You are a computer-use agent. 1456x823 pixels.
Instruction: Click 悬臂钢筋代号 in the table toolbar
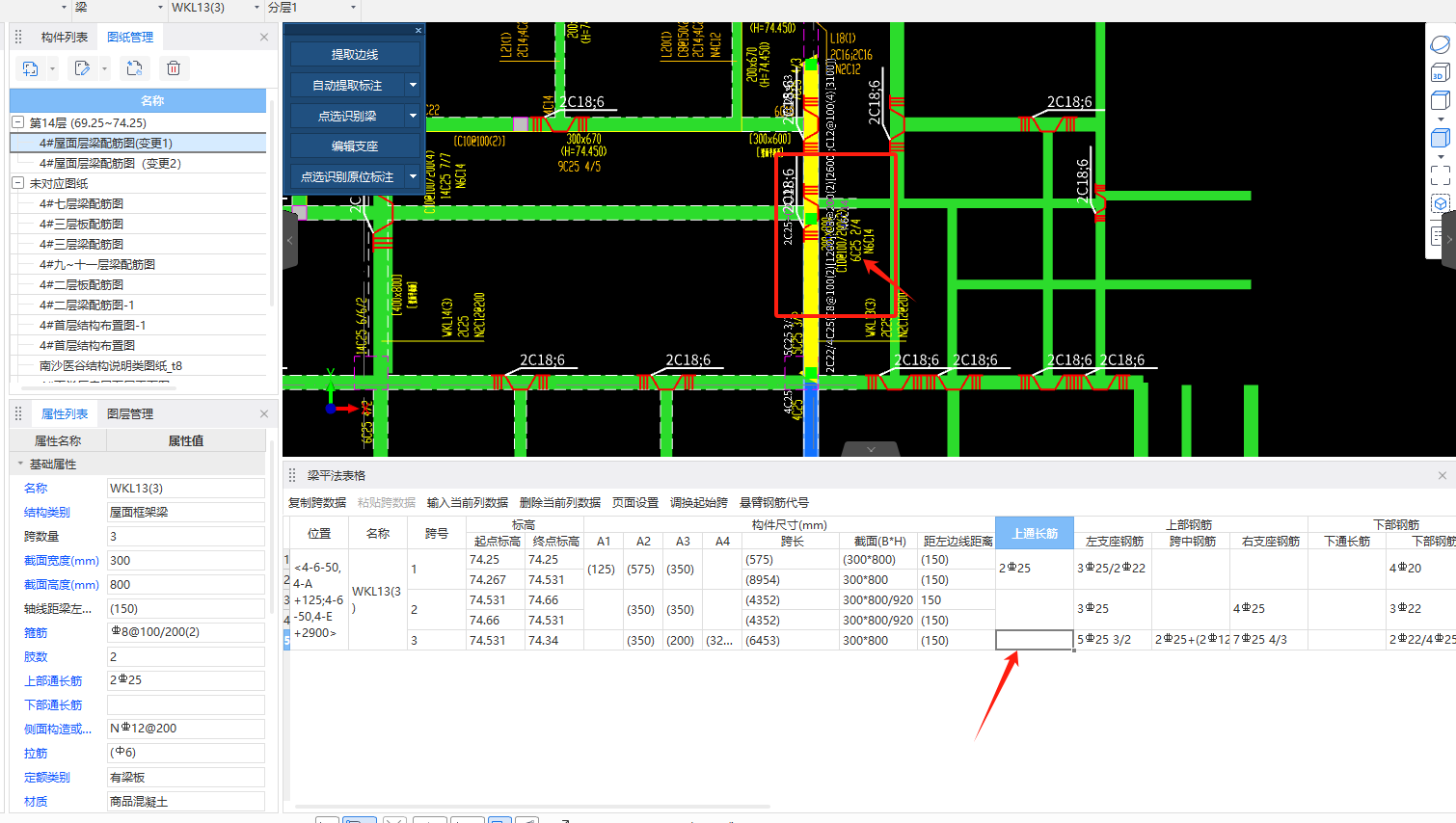click(x=774, y=503)
